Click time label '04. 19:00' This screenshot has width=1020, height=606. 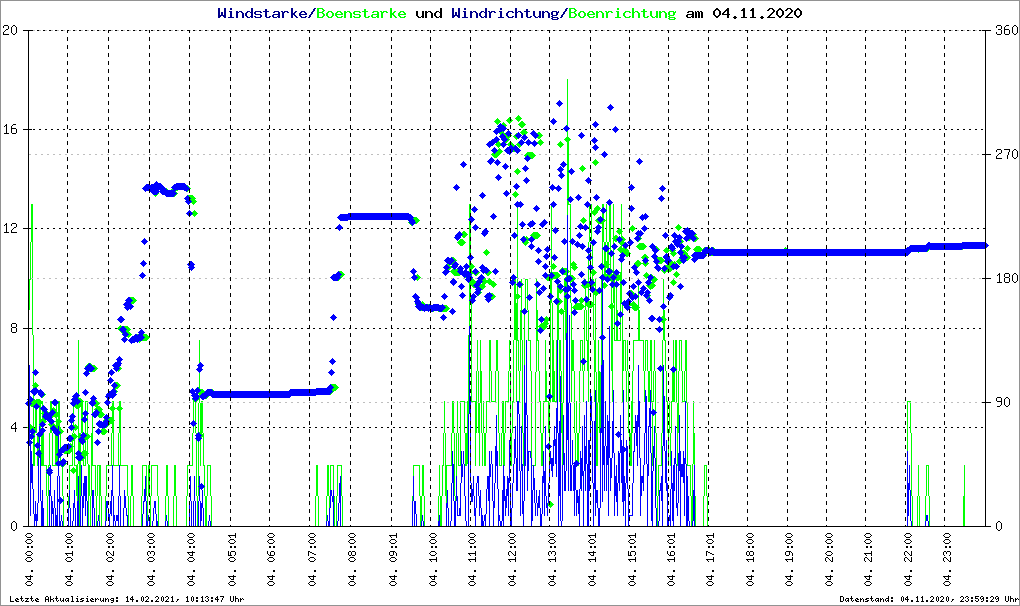[x=789, y=559]
